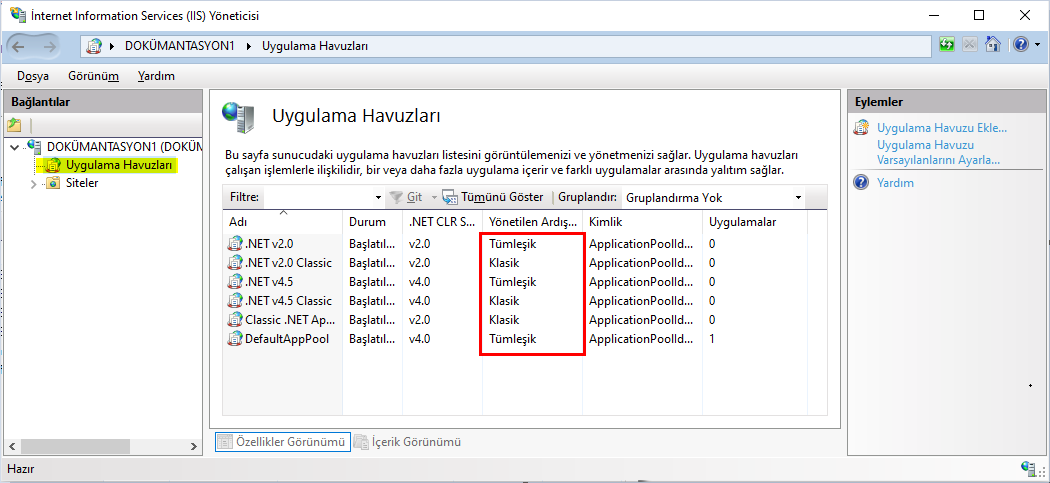Click Uygulama Havuzları in the address breadcrumb
Image resolution: width=1050 pixels, height=483 pixels.
tap(315, 46)
